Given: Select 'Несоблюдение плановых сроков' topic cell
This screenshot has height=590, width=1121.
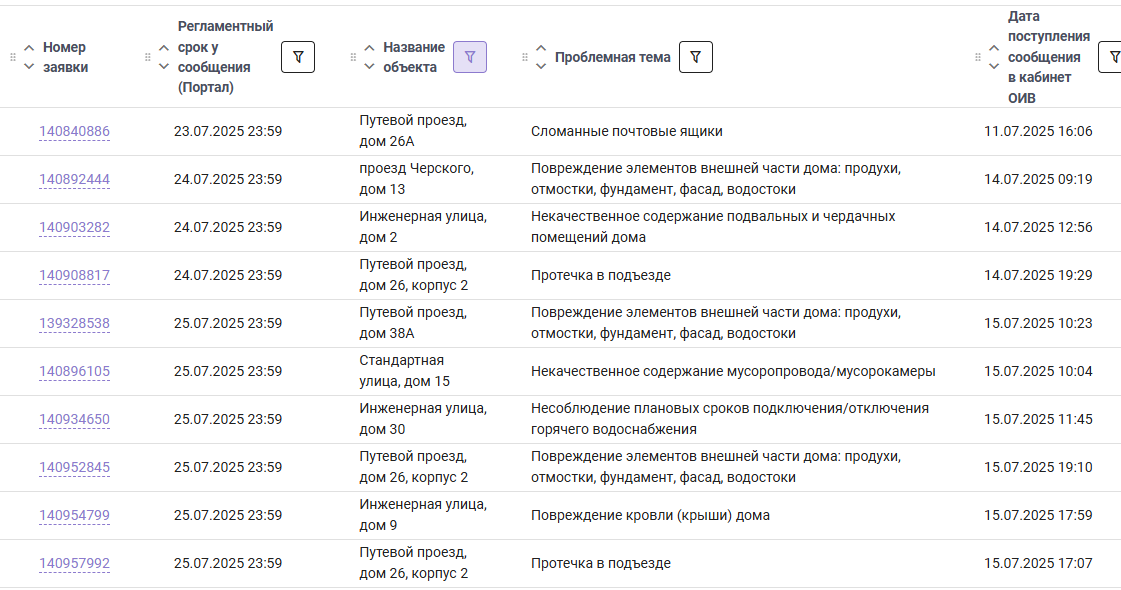Looking at the screenshot, I should pos(730,418).
